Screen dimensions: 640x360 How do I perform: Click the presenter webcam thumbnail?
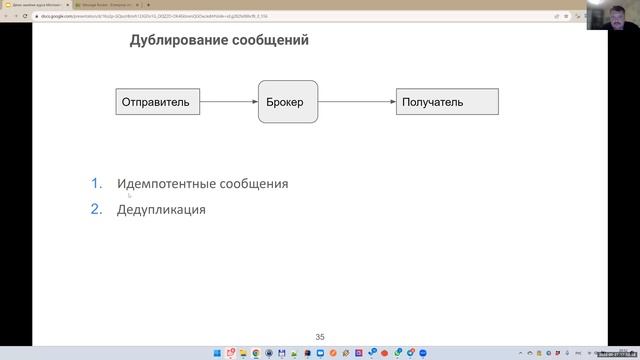click(613, 15)
